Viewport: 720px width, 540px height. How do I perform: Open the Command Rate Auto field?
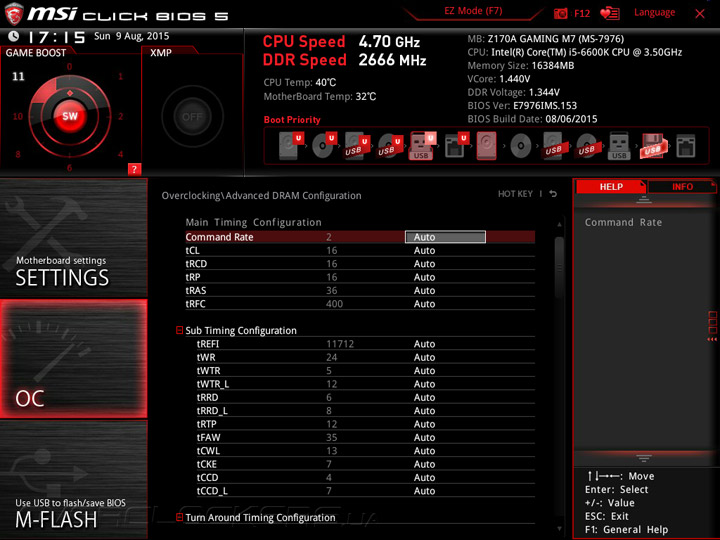pos(445,237)
